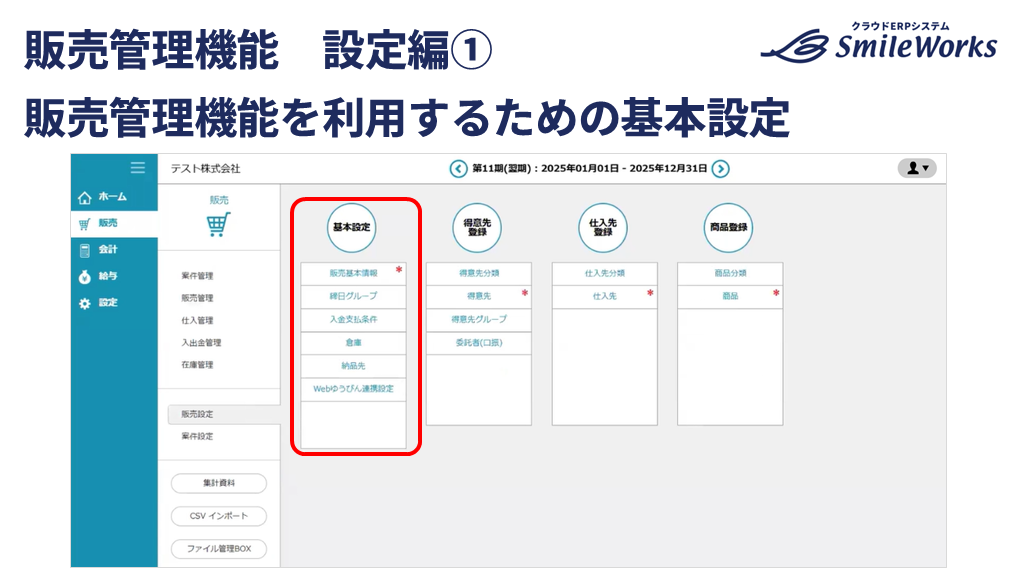Open 入出金管理 submenu item
1024x576 pixels.
click(201, 342)
